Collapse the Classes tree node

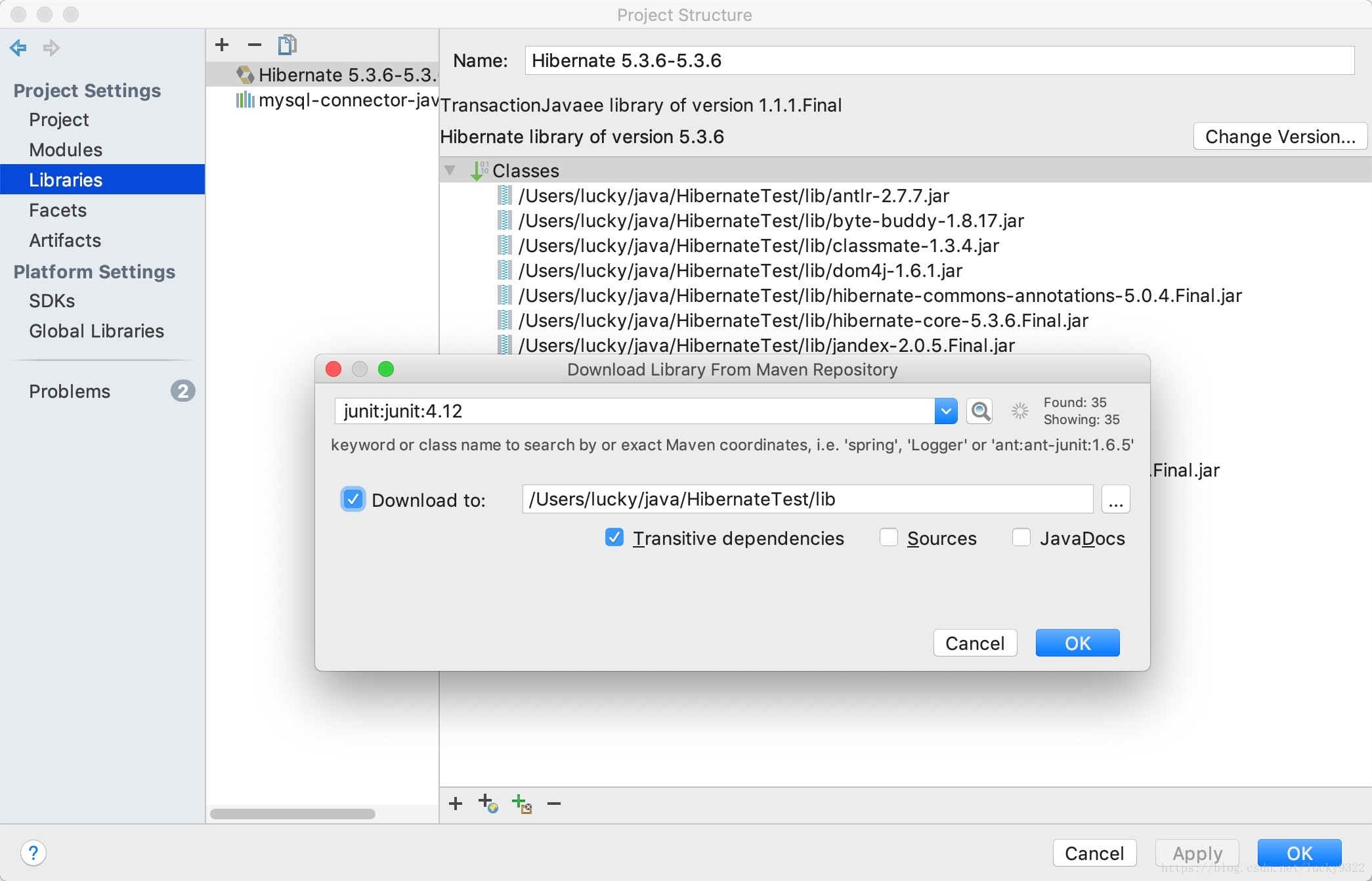pyautogui.click(x=450, y=171)
